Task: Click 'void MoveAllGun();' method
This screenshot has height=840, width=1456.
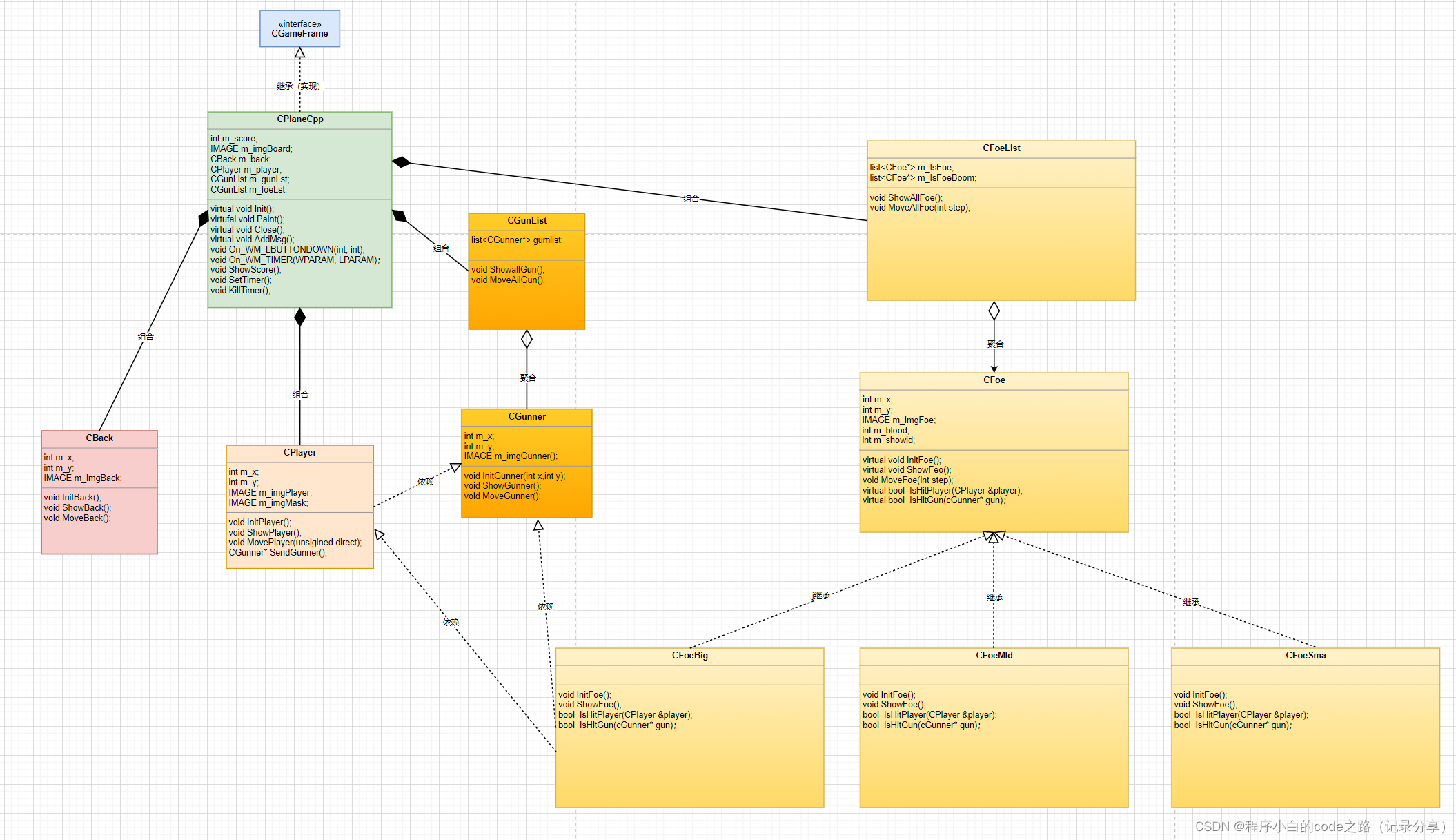Action: pyautogui.click(x=508, y=280)
